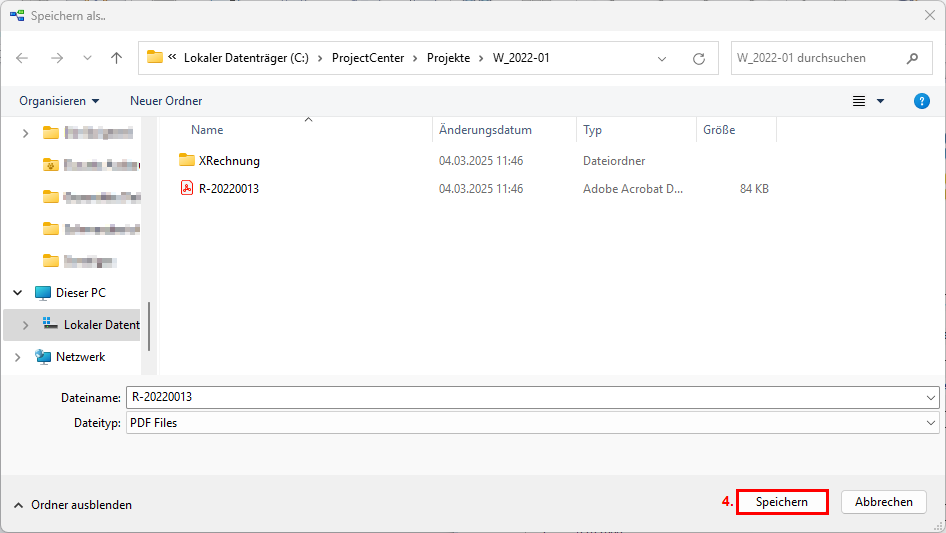Screen dimensions: 946x533
Task: Open the XRechnung folder
Action: point(229,160)
